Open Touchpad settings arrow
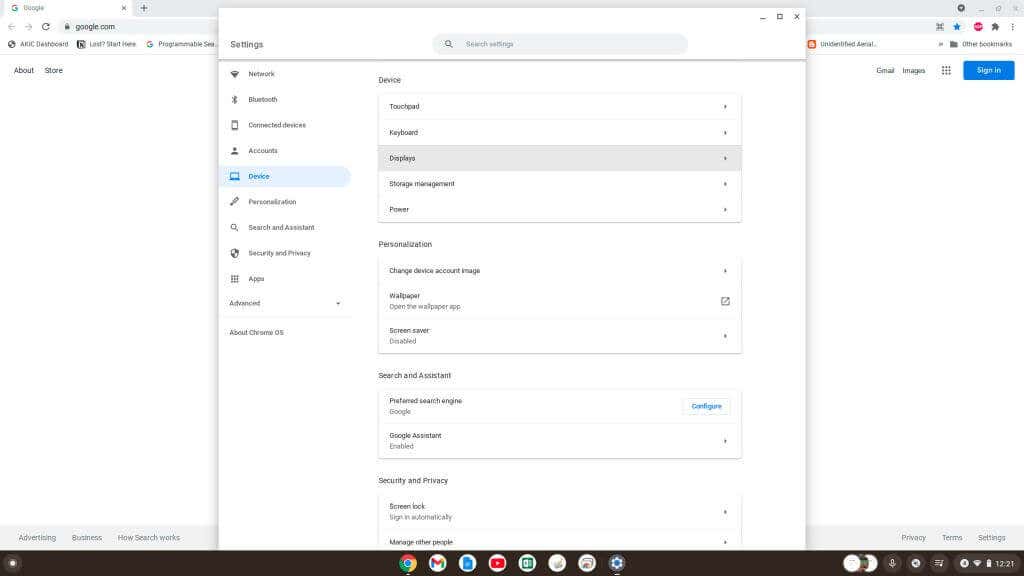Screen dimensions: 1024x576 tap(725, 106)
